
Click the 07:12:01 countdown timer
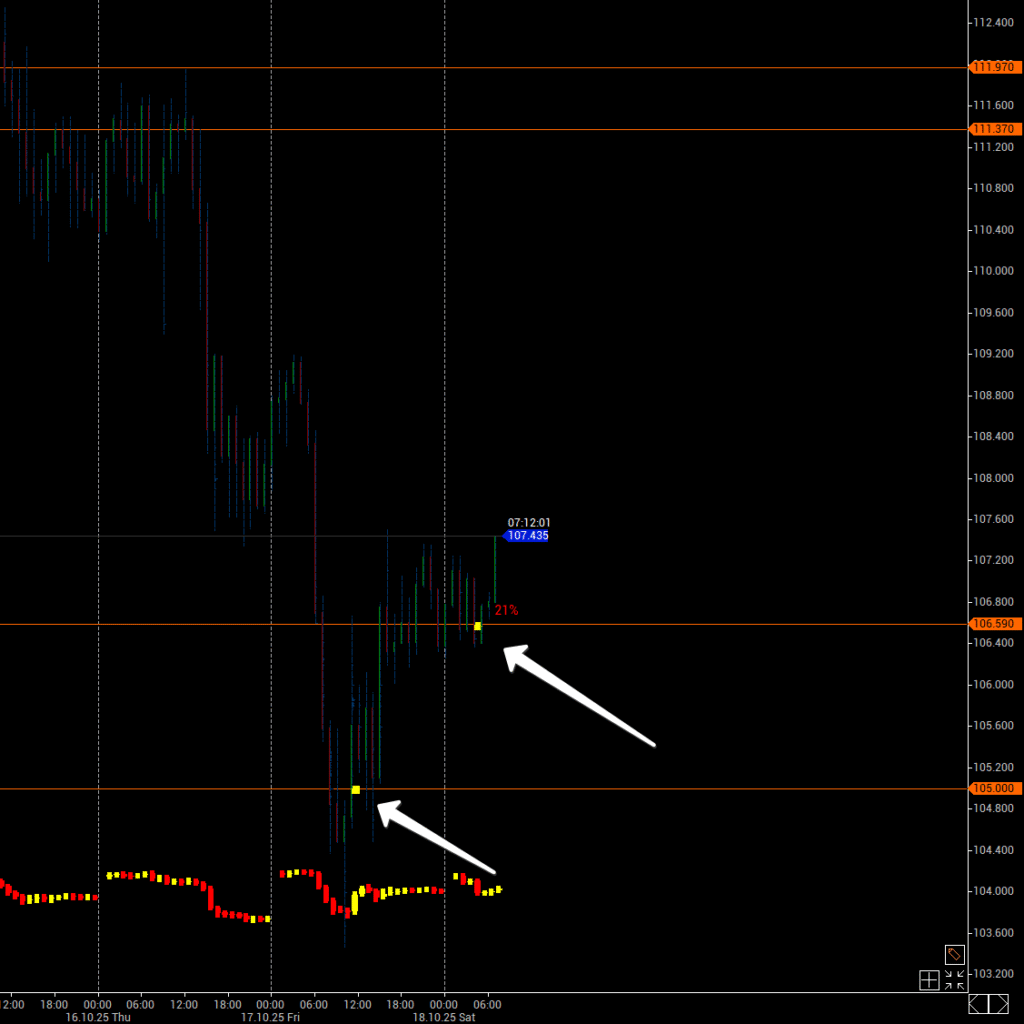pos(529,522)
